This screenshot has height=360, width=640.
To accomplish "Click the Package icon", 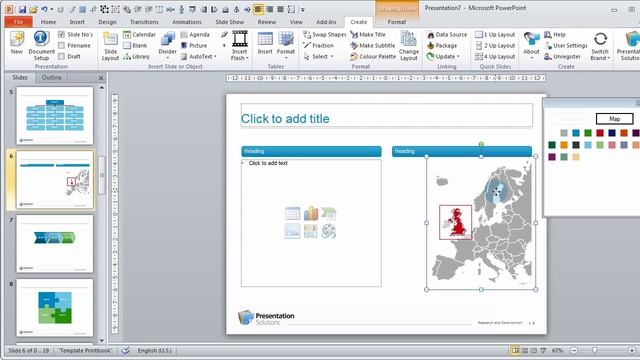I will tap(442, 46).
